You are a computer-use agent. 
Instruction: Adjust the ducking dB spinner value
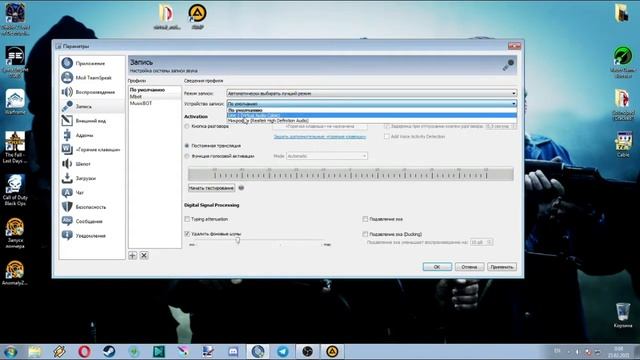click(481, 242)
